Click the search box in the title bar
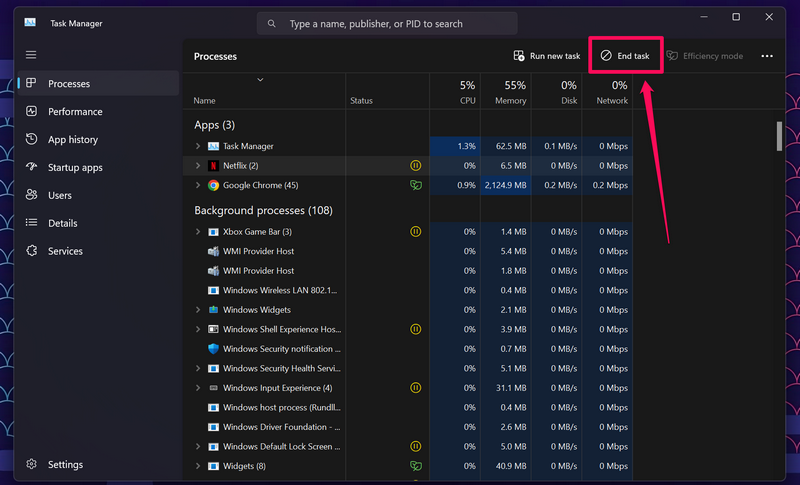 point(387,23)
